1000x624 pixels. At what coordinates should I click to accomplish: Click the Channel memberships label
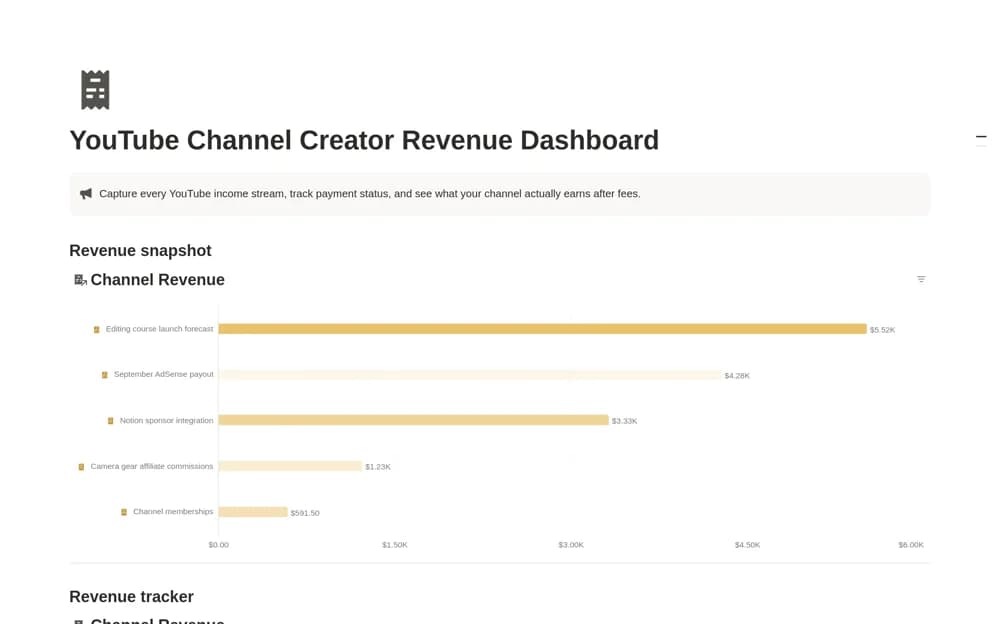[173, 511]
